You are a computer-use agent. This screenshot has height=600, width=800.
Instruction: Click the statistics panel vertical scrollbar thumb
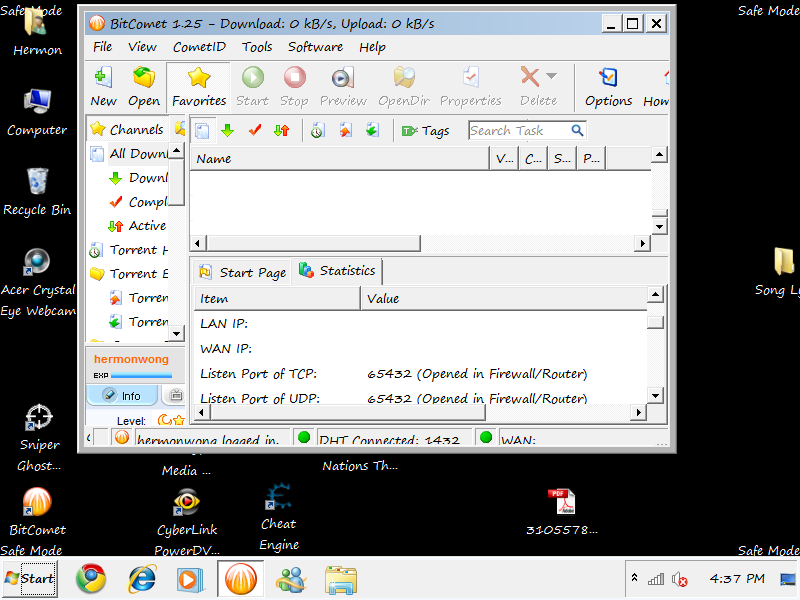click(655, 322)
